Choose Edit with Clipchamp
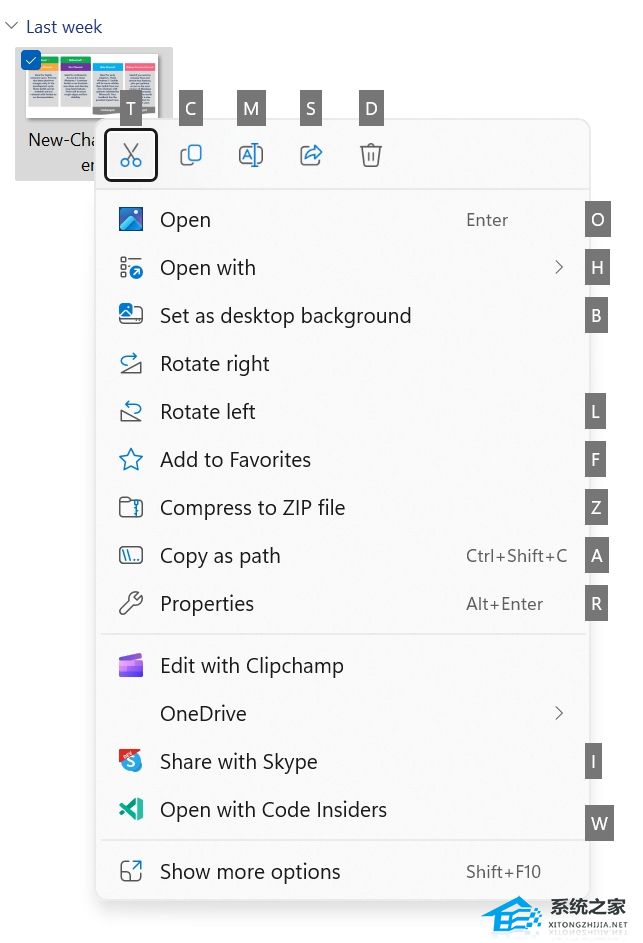Image resolution: width=643 pixels, height=943 pixels. tap(251, 666)
